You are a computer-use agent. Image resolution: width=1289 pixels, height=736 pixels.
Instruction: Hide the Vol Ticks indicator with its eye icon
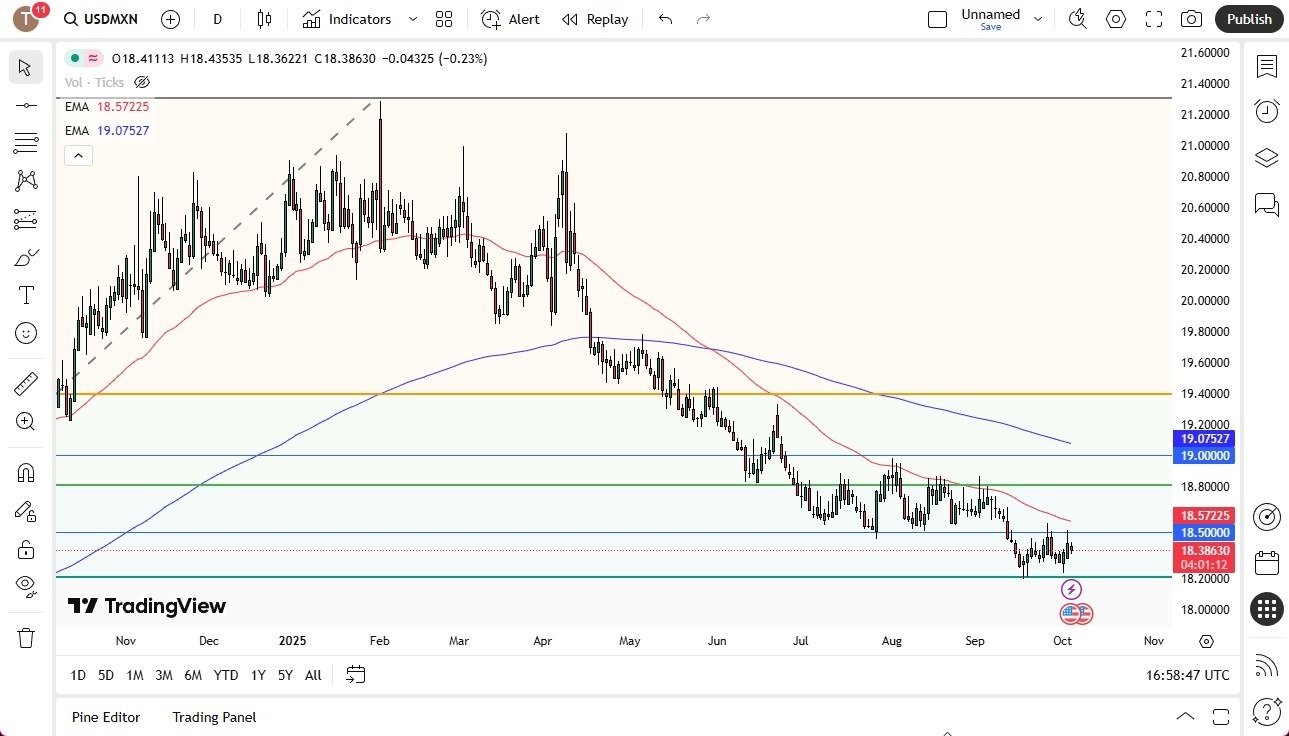142,82
